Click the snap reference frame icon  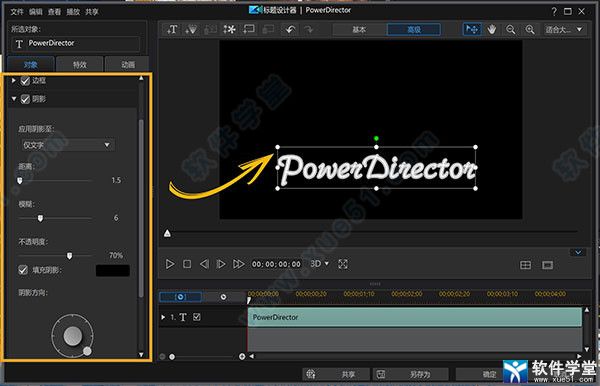tap(548, 265)
